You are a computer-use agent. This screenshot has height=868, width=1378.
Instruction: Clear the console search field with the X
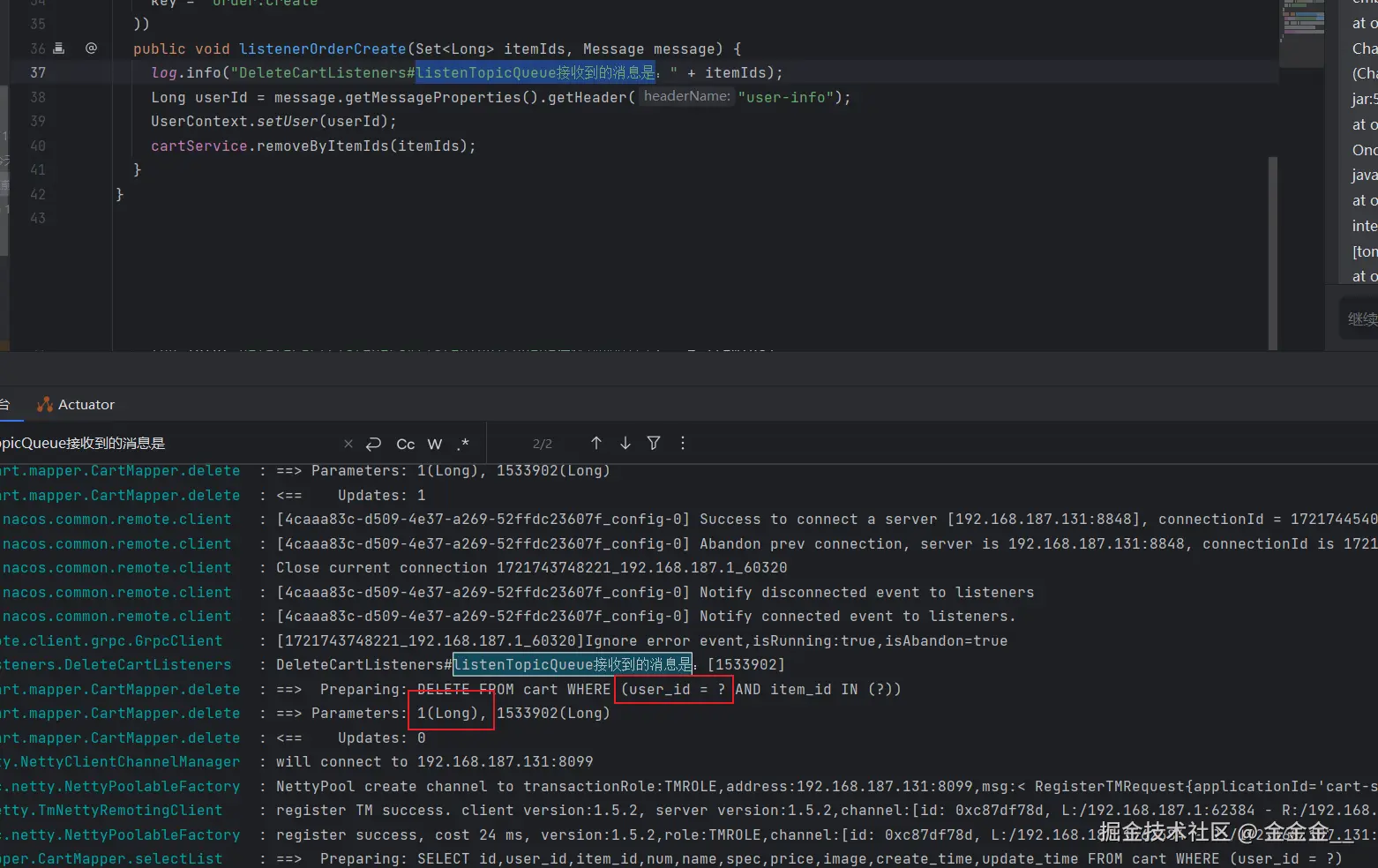(x=348, y=444)
